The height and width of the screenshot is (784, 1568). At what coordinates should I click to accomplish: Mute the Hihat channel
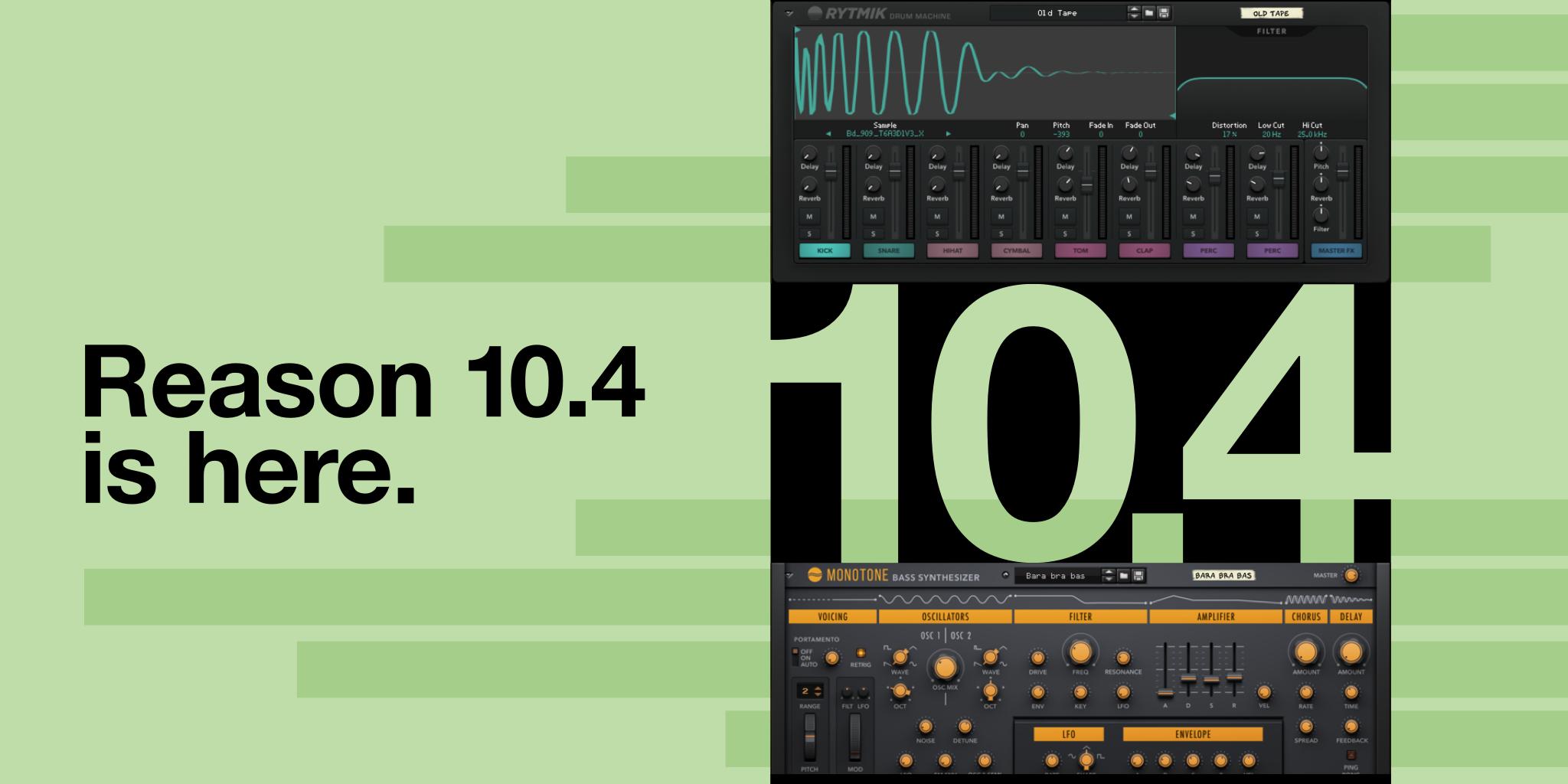pyautogui.click(x=937, y=217)
